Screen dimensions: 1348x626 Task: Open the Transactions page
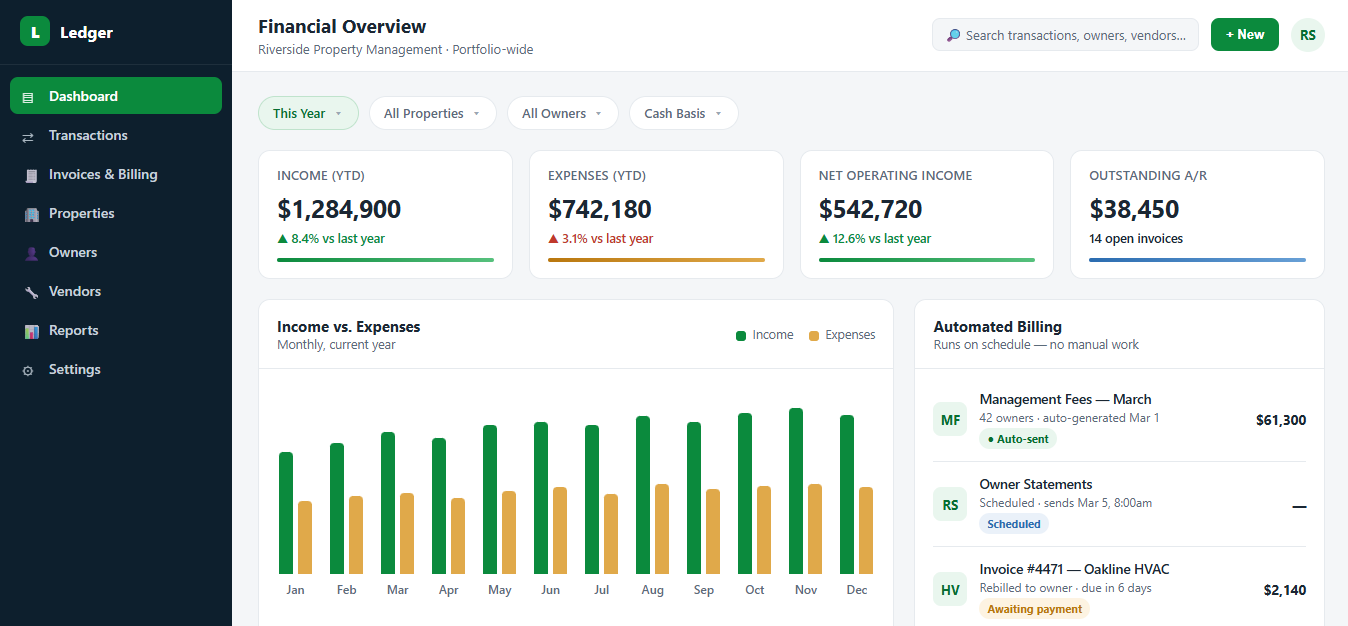pyautogui.click(x=116, y=135)
